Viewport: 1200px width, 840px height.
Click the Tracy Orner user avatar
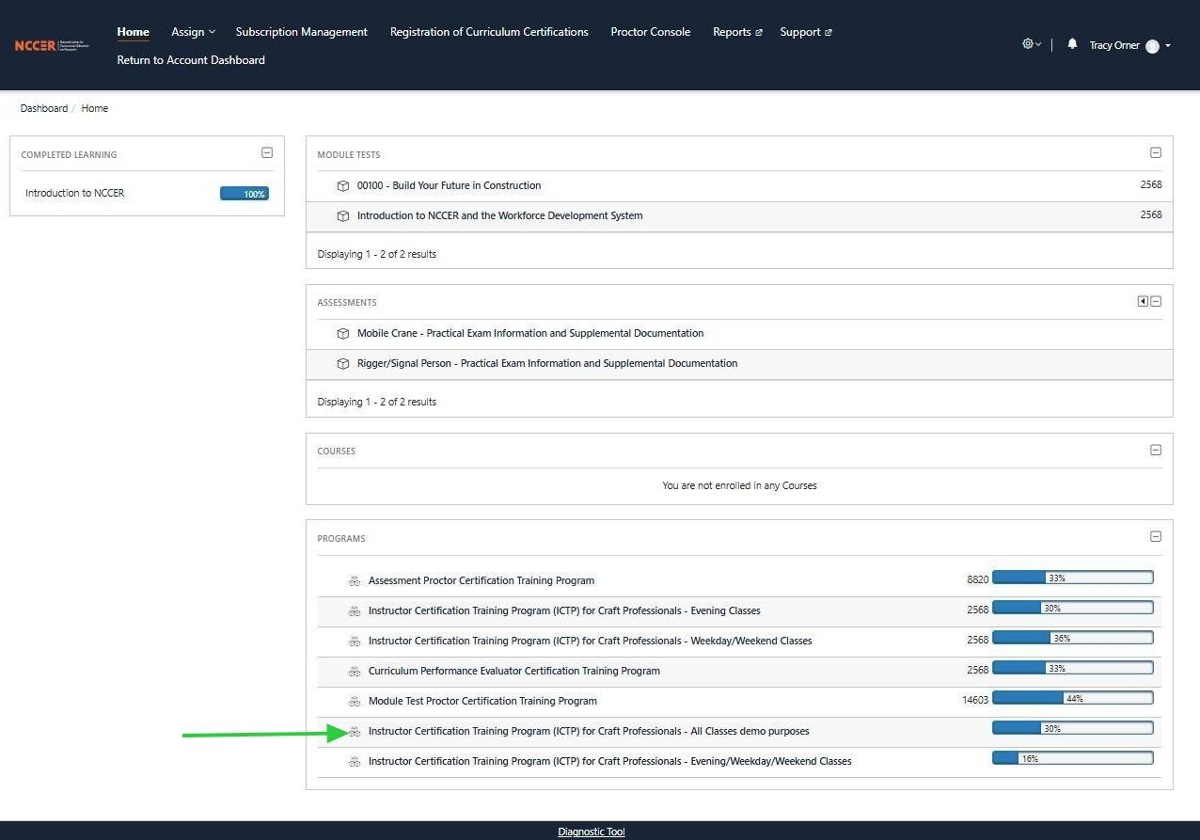point(1152,46)
